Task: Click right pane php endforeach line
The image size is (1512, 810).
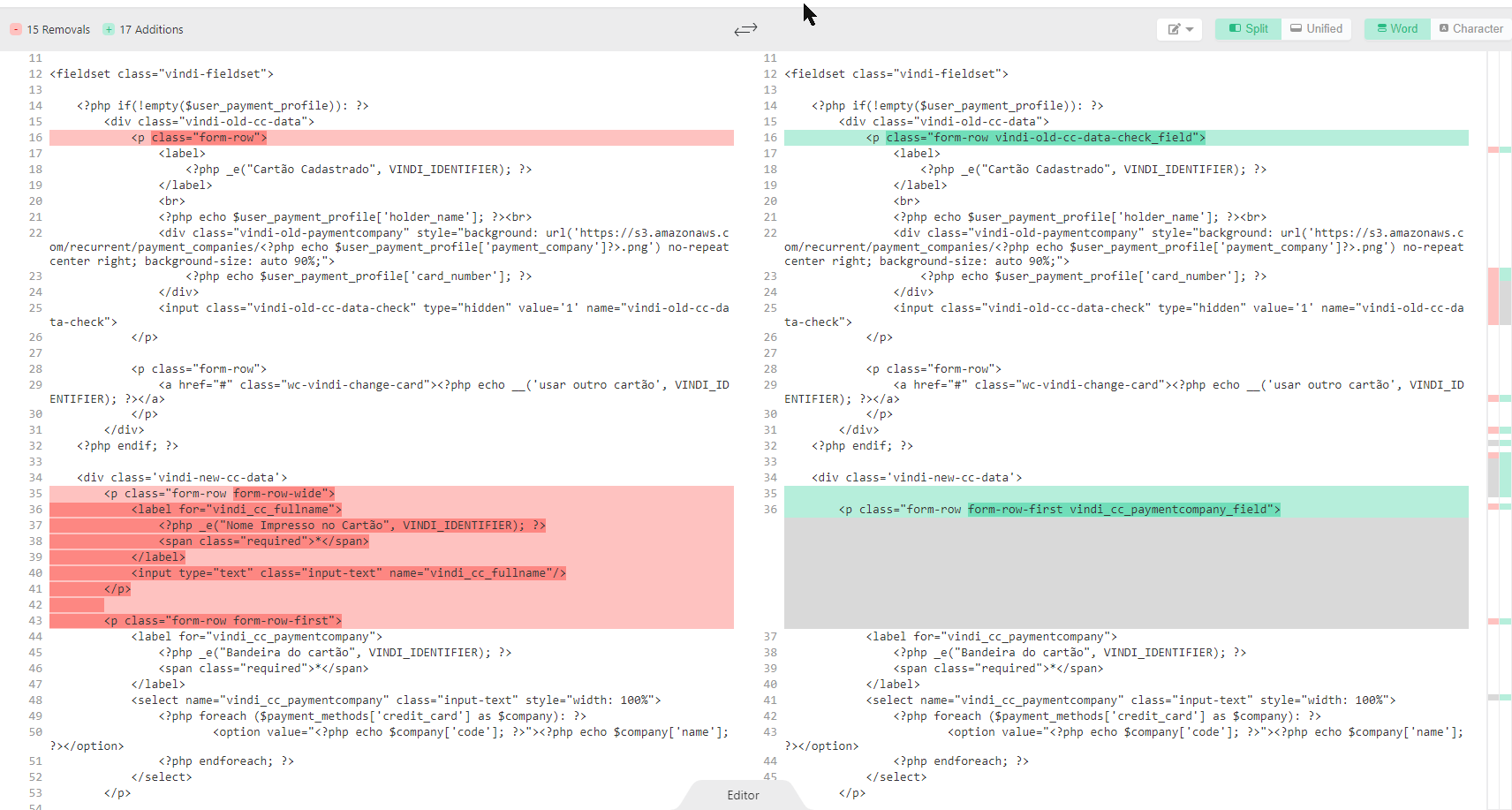Action: click(961, 761)
